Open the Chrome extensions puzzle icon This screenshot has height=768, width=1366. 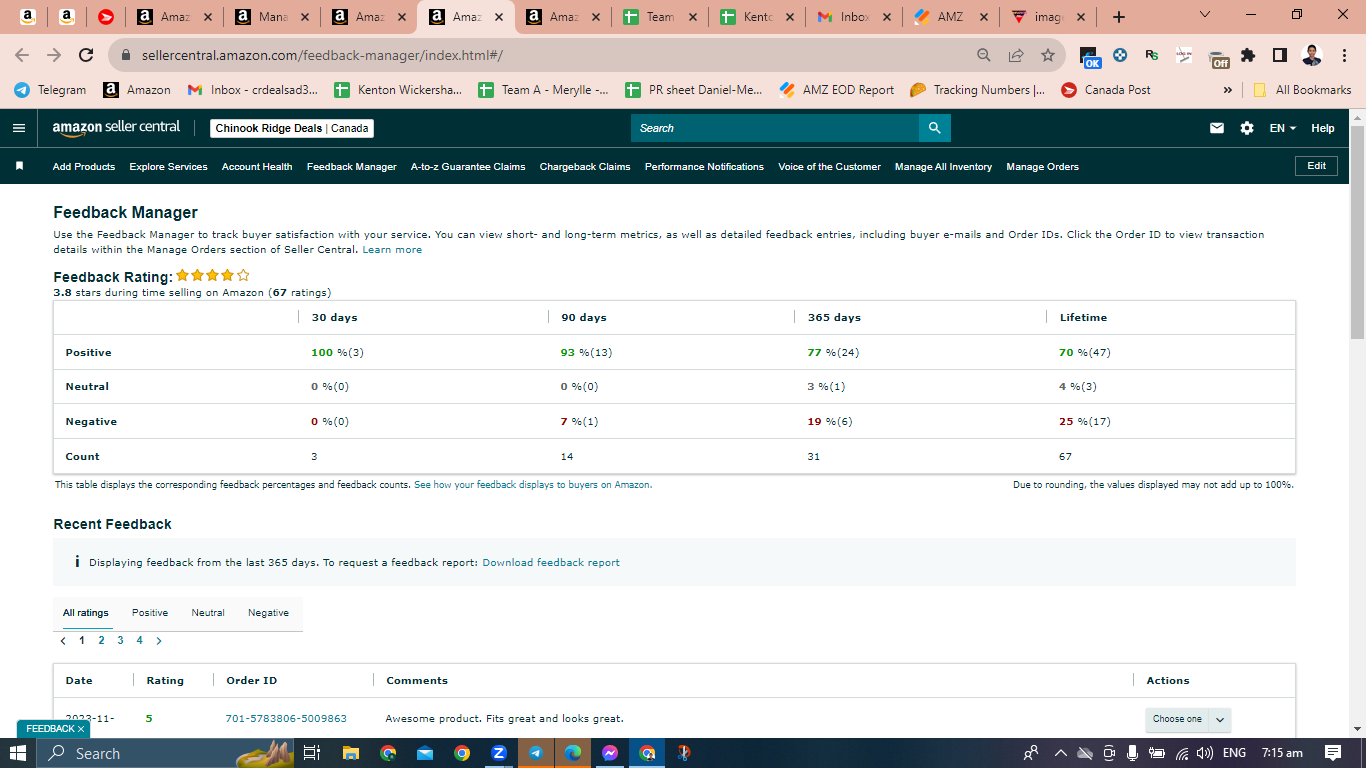[x=1248, y=55]
